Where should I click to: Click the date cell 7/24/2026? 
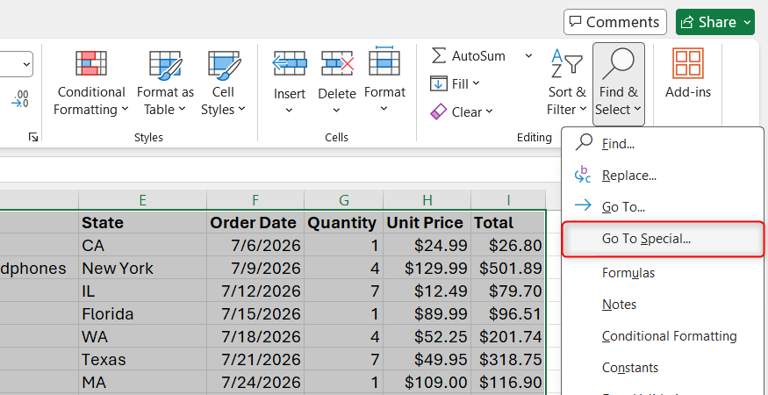(255, 382)
